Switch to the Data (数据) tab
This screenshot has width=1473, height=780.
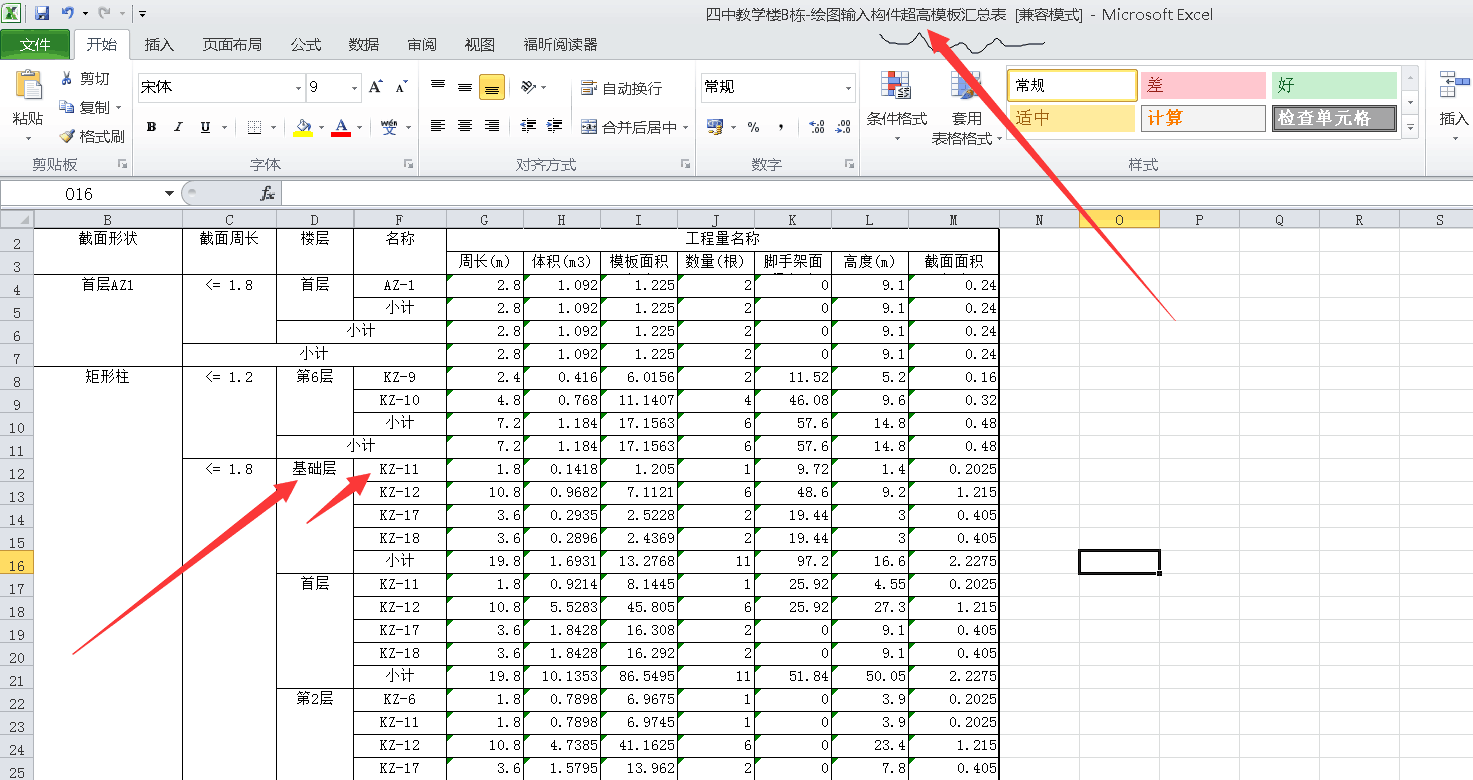coord(364,45)
